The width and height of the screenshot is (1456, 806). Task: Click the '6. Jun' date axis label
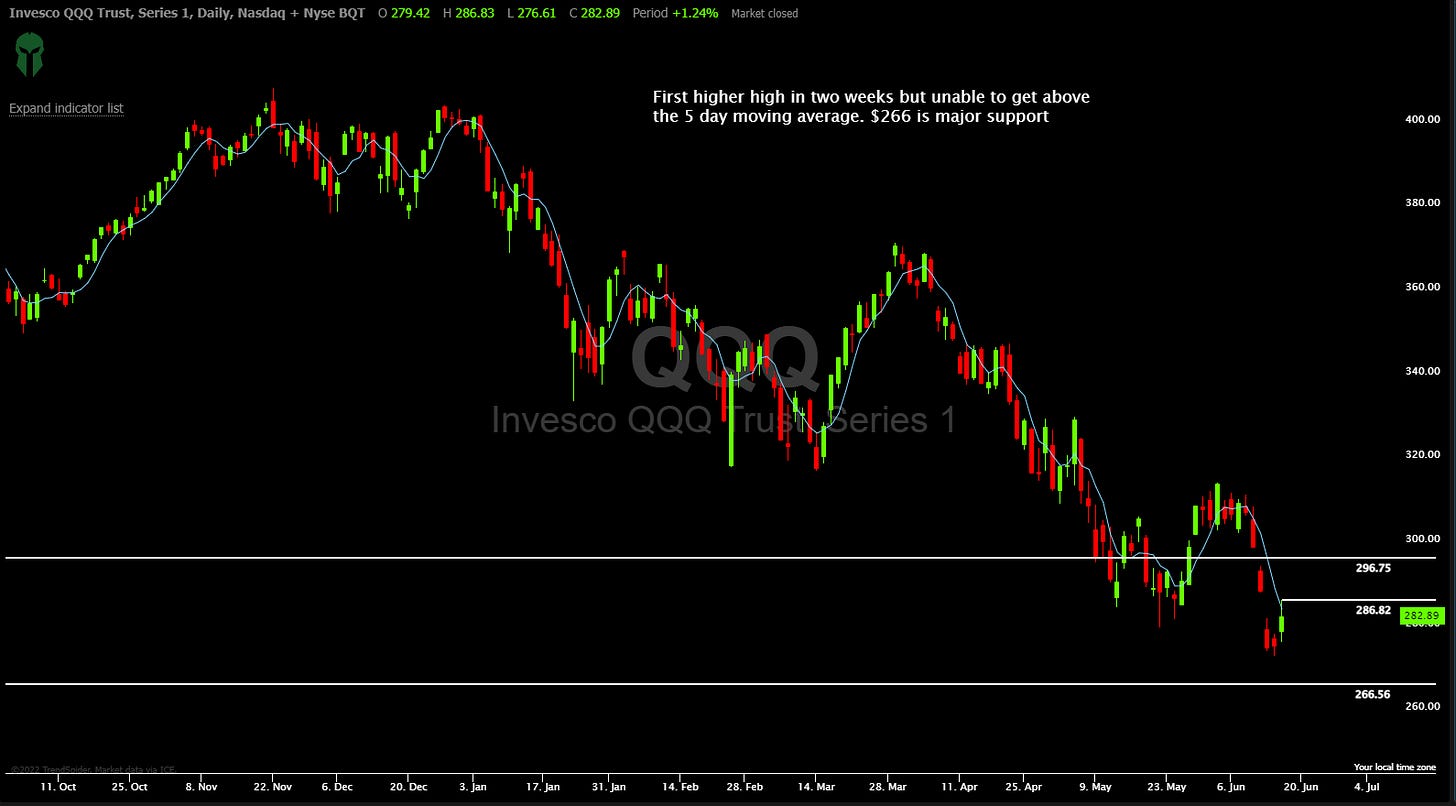pos(1232,787)
